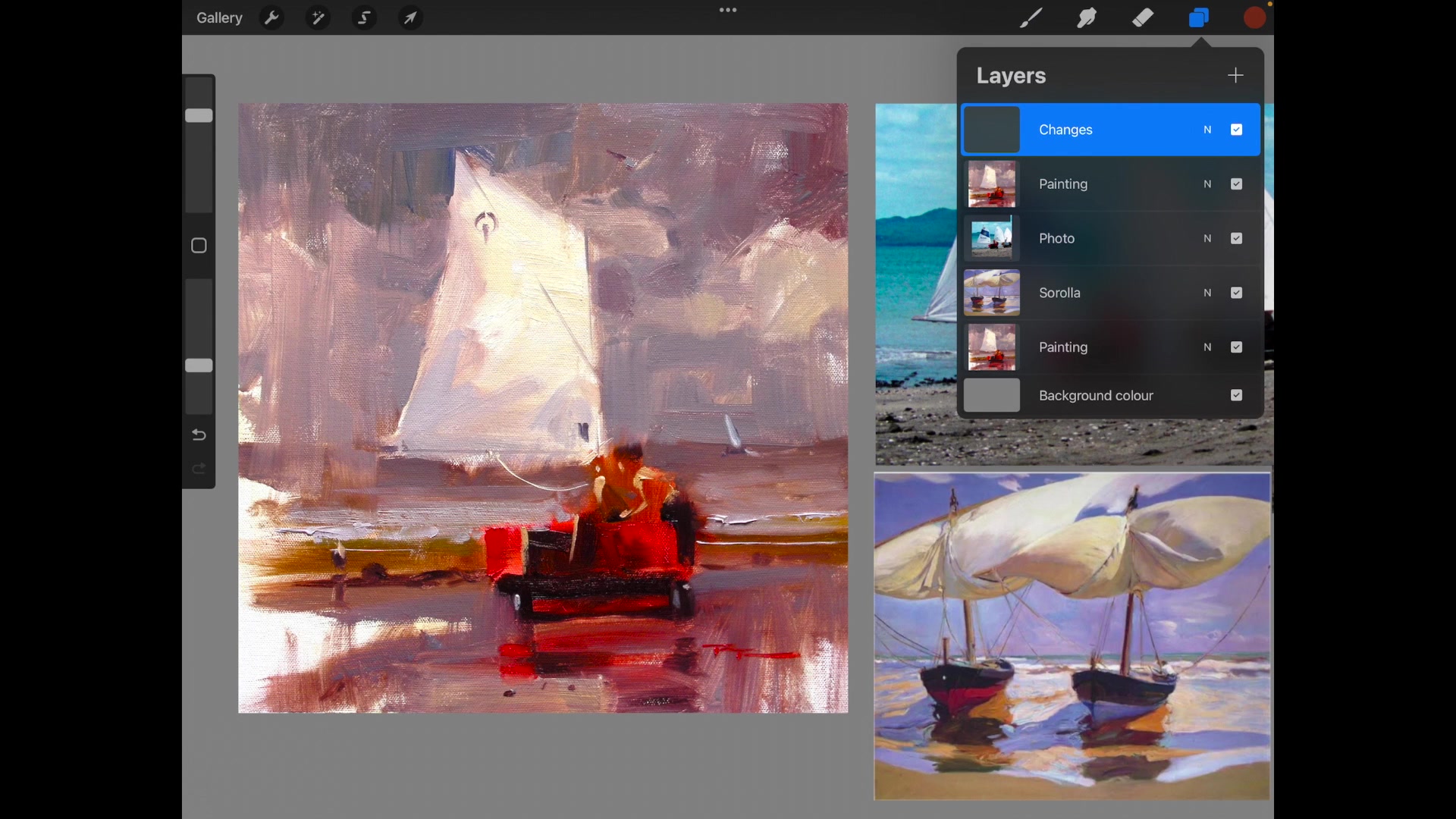Open the Gallery view
This screenshot has width=1456, height=819.
point(219,17)
